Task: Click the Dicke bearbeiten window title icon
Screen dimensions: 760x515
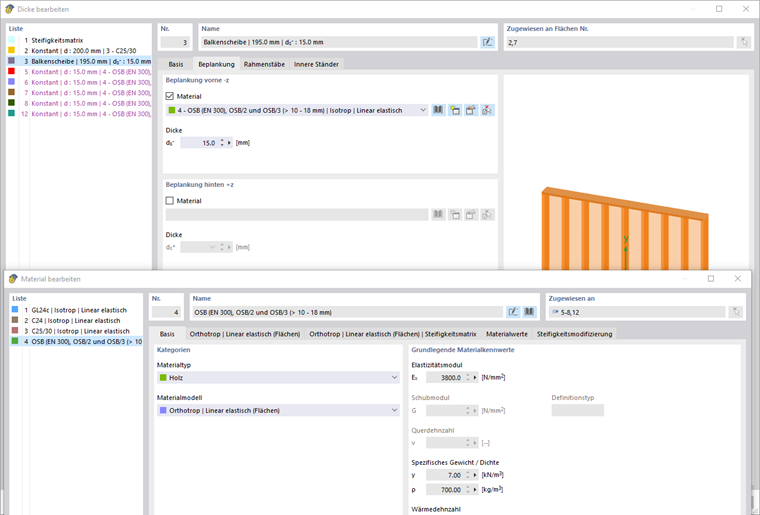Action: click(9, 9)
